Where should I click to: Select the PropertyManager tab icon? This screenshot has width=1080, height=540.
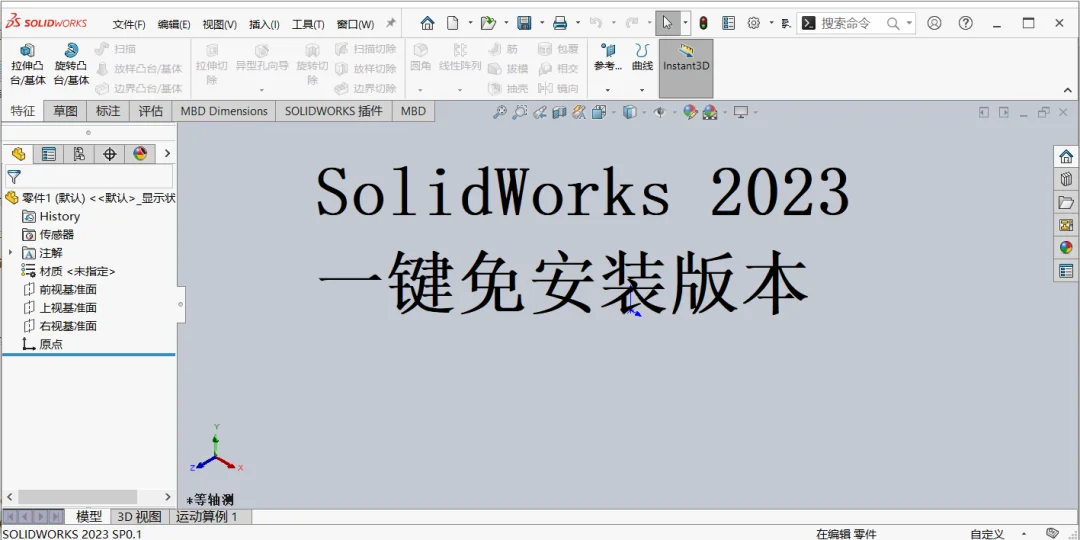click(48, 154)
